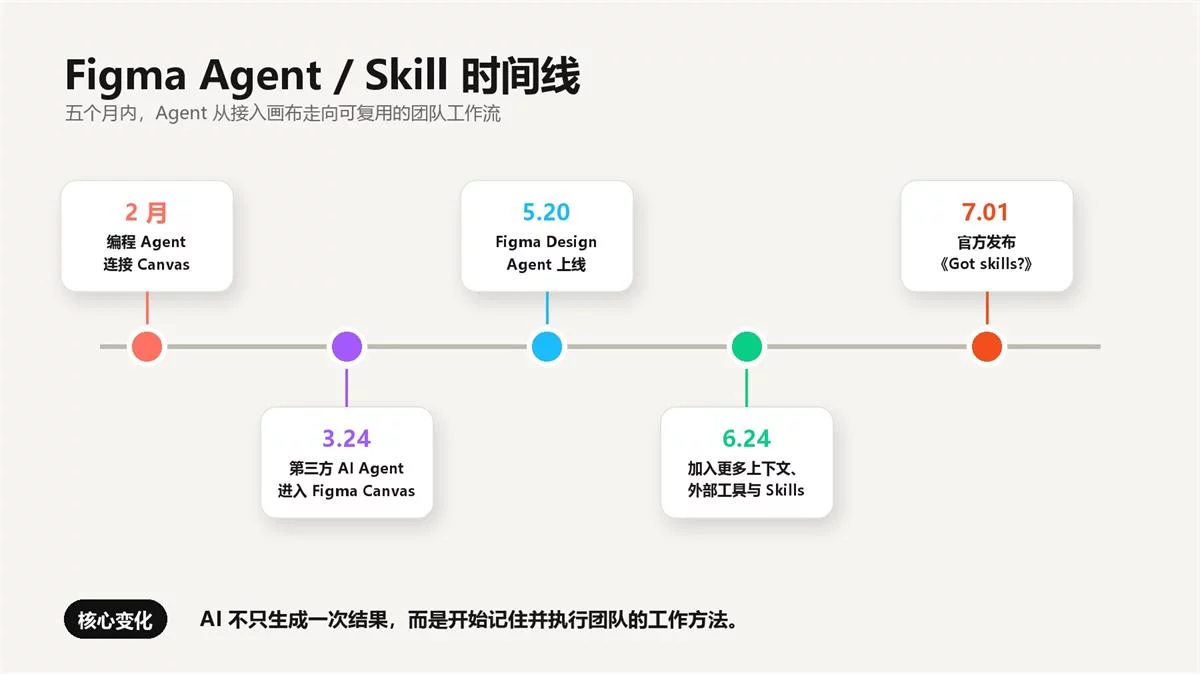Image resolution: width=1200 pixels, height=674 pixels.
Task: Select the 3.24 第三方 AI Agent card
Action: click(347, 462)
